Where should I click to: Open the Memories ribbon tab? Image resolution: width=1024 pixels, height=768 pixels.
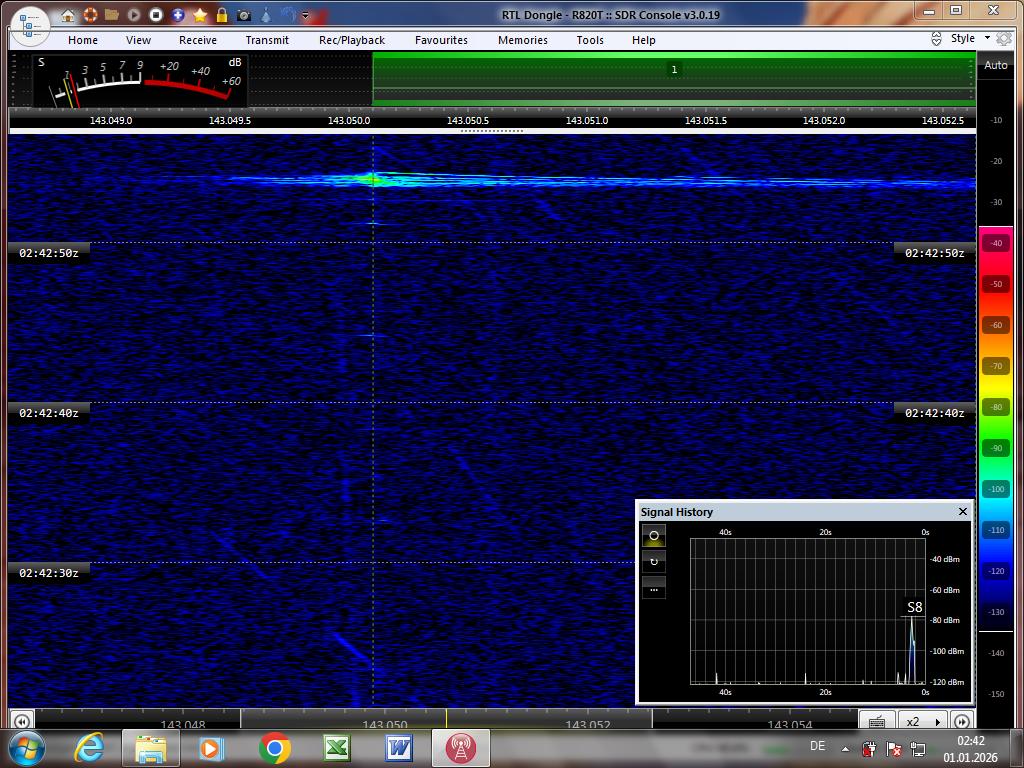click(x=523, y=40)
